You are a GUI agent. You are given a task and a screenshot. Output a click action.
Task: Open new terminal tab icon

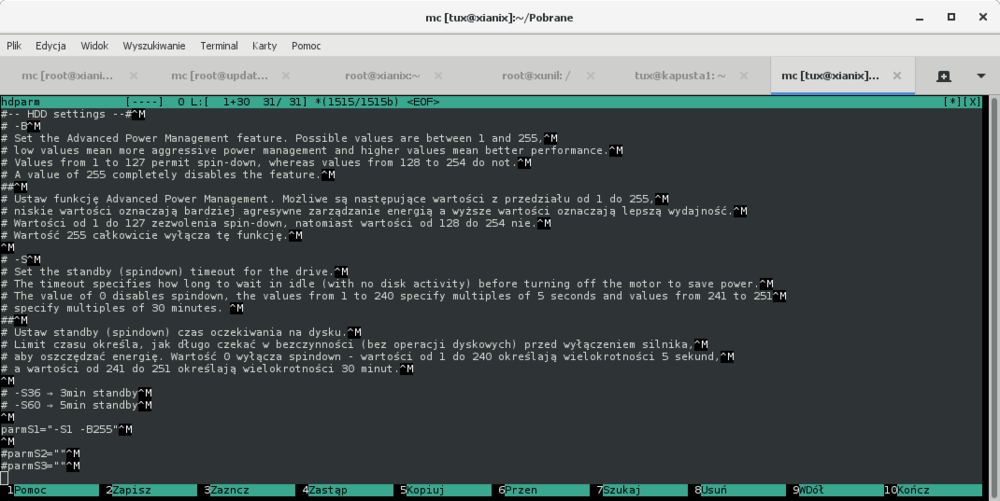(943, 76)
